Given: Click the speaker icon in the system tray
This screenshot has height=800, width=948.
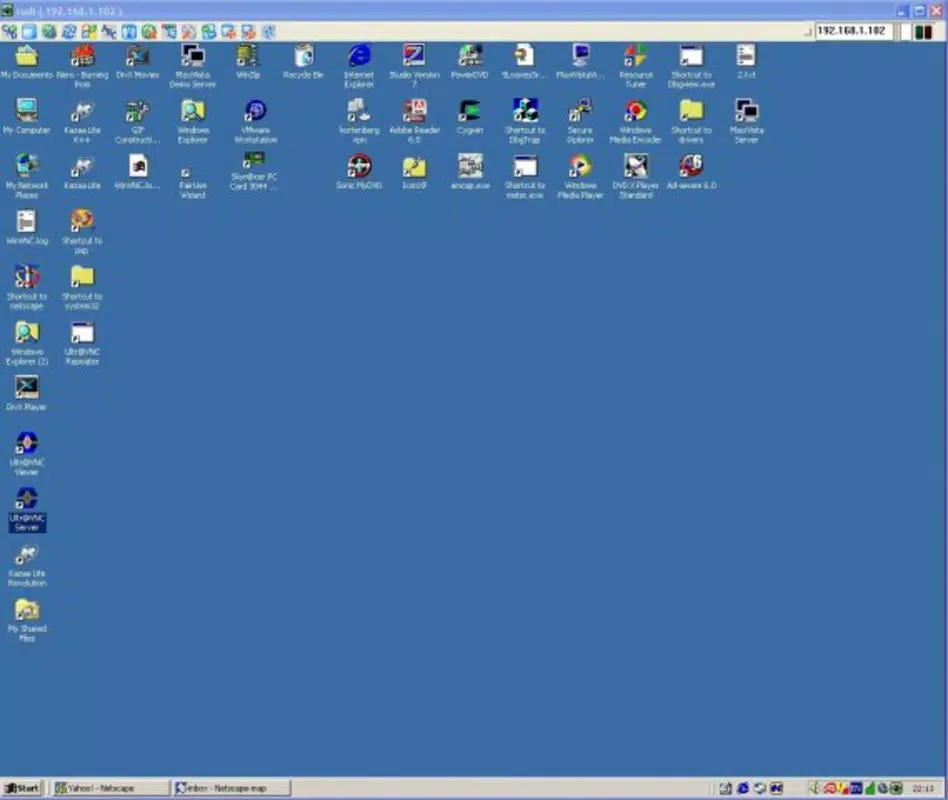Looking at the screenshot, I should [x=816, y=788].
